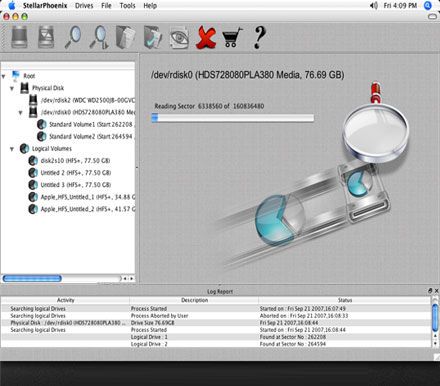Click the toolbar toggle pill button
Viewport: 440px width, 386px height.
(x=432, y=16)
